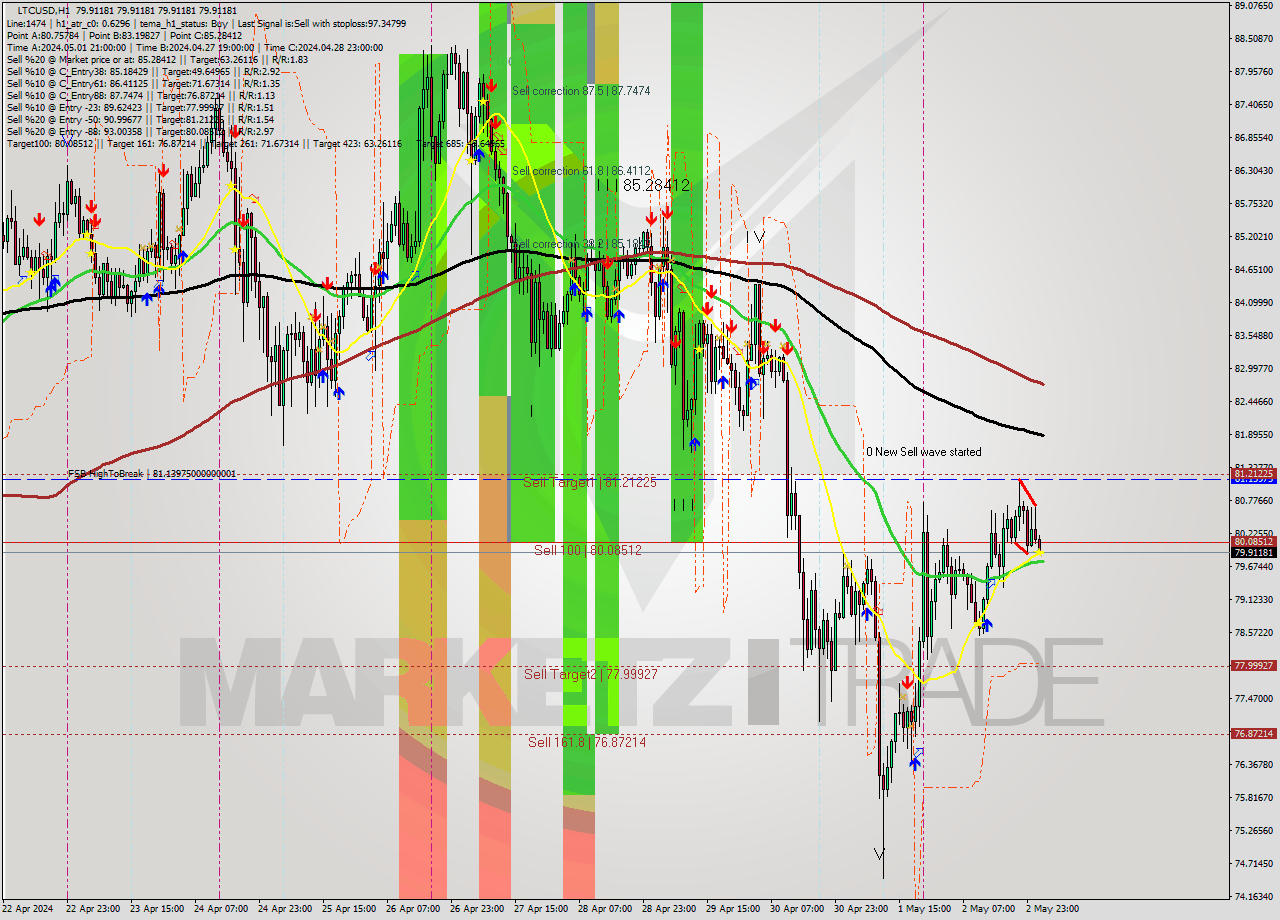The width and height of the screenshot is (1280, 920).
Task: Click the current price tag 79.91181
Action: [x=1254, y=553]
